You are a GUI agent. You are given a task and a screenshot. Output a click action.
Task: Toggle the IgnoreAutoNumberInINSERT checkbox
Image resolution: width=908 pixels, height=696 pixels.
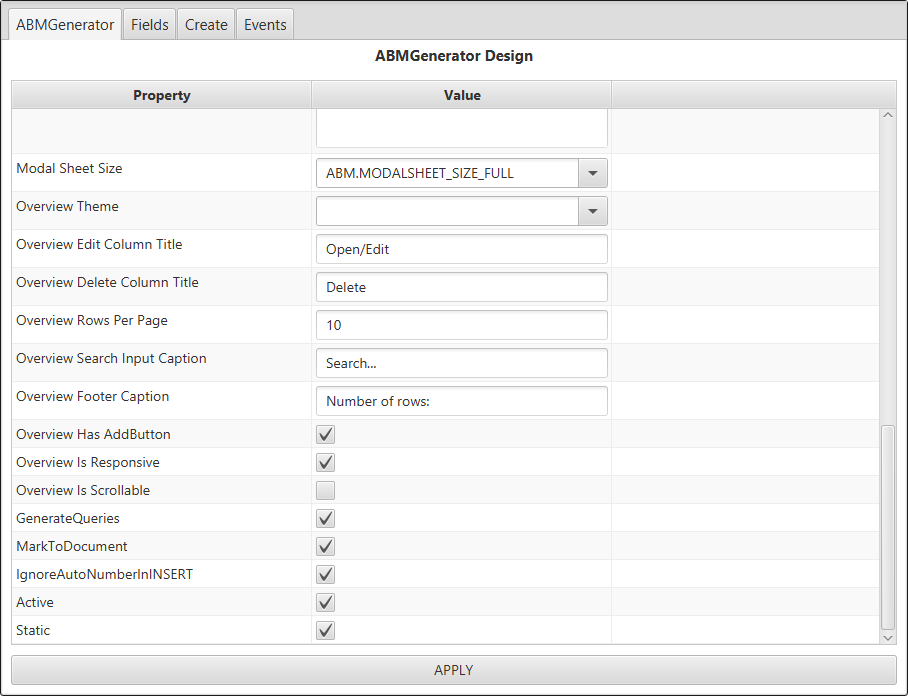tap(325, 575)
